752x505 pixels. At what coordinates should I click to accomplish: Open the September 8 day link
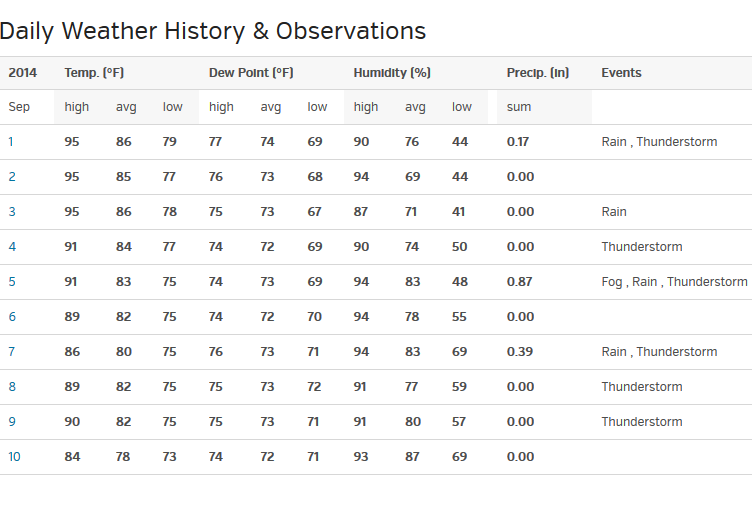[x=12, y=387]
